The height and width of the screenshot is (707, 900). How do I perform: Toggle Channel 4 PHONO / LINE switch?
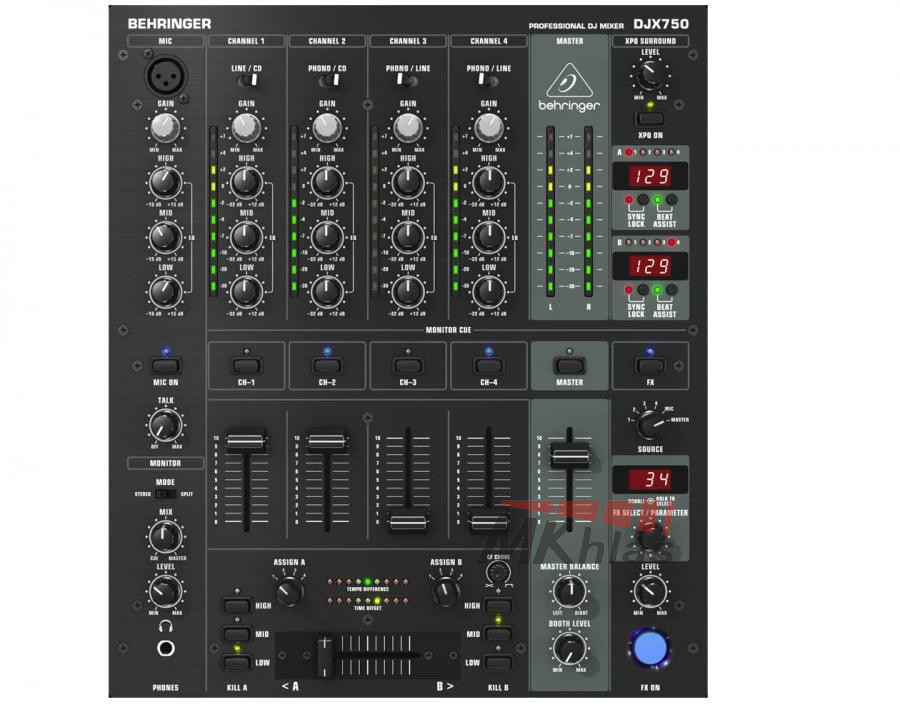pyautogui.click(x=487, y=81)
